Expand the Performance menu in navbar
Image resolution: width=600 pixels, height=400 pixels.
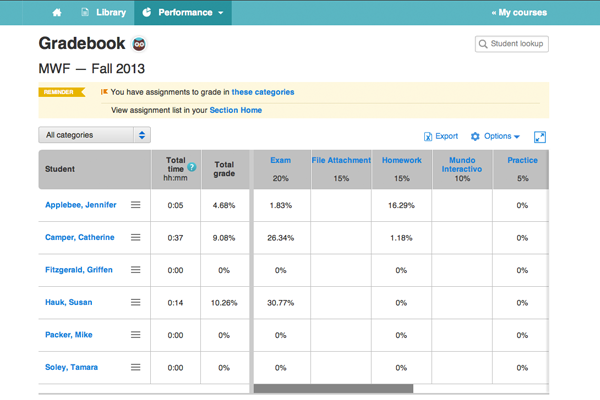(184, 13)
